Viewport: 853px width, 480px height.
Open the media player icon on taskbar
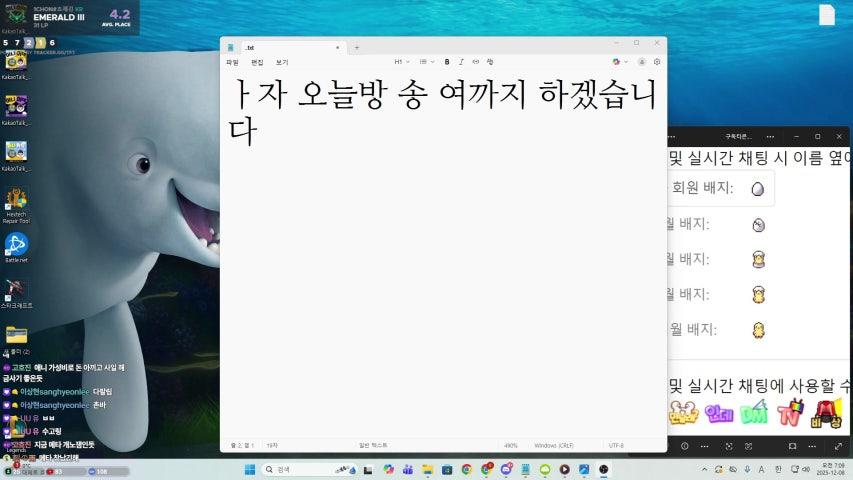pos(565,469)
